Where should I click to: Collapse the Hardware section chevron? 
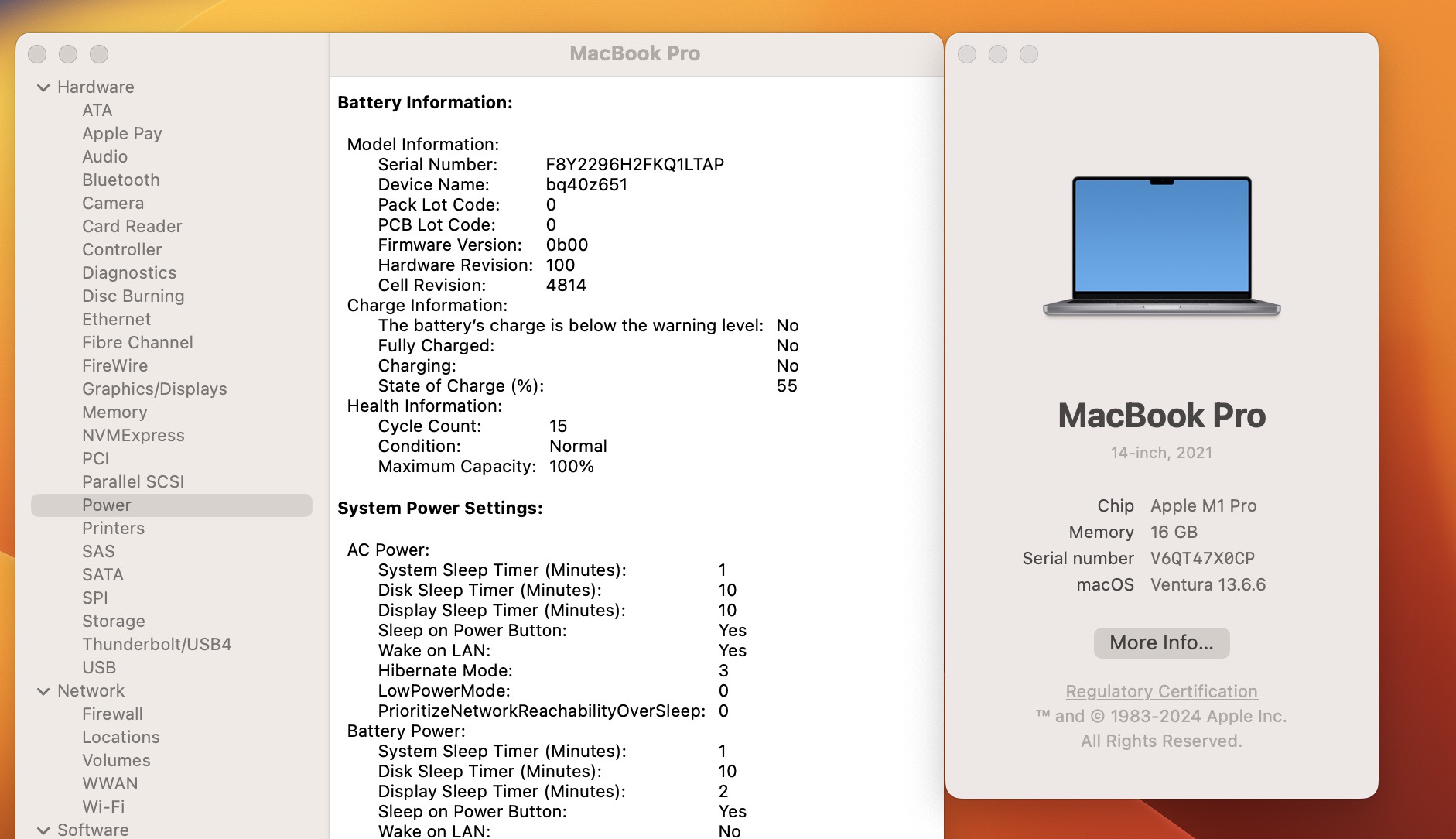click(43, 87)
